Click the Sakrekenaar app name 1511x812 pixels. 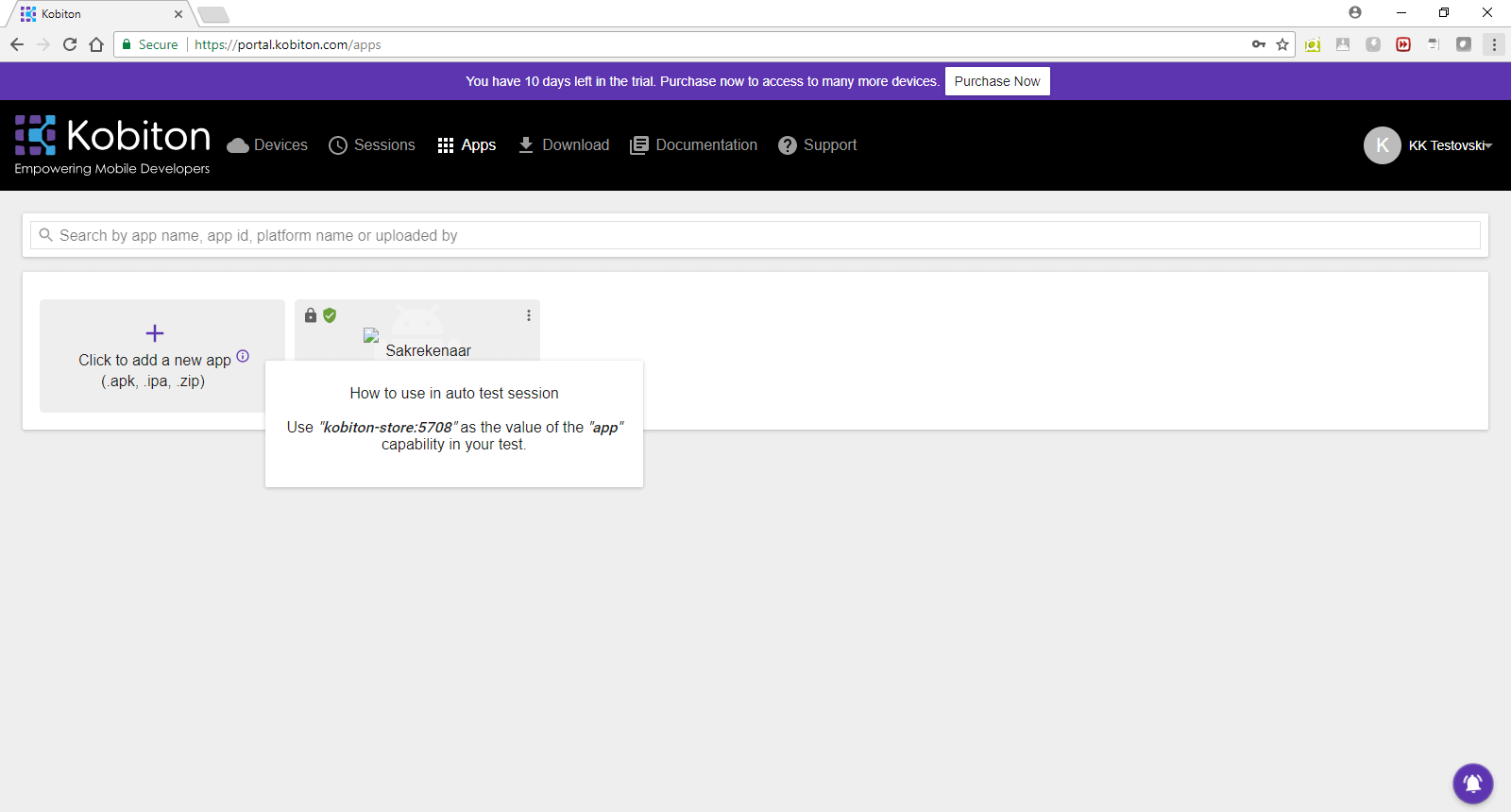click(428, 350)
